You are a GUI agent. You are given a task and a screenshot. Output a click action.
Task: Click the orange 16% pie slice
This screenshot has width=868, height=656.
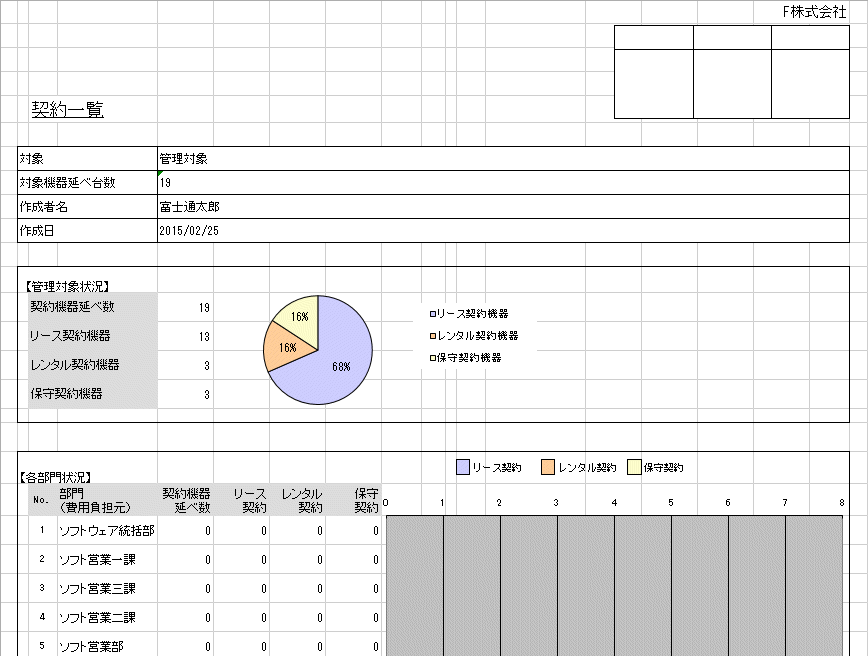coord(287,348)
